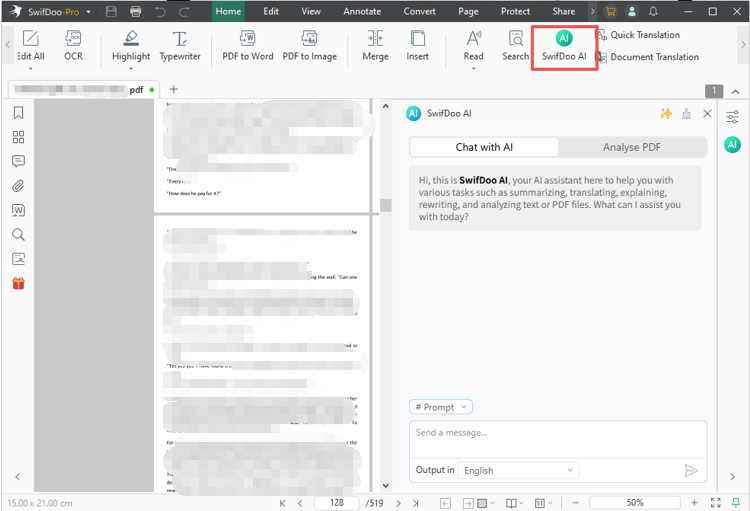Undo the last action
The height and width of the screenshot is (511, 750).
(160, 11)
